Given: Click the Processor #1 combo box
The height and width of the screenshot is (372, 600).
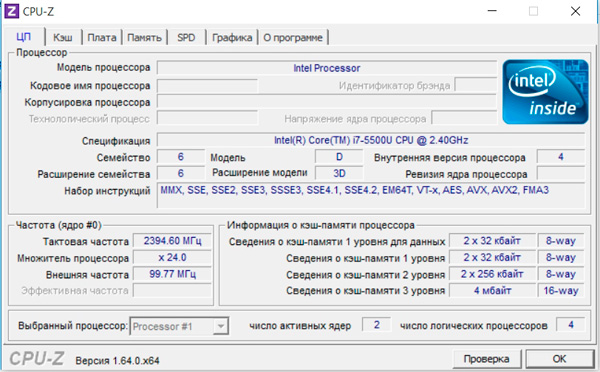Looking at the screenshot, I should click(179, 326).
